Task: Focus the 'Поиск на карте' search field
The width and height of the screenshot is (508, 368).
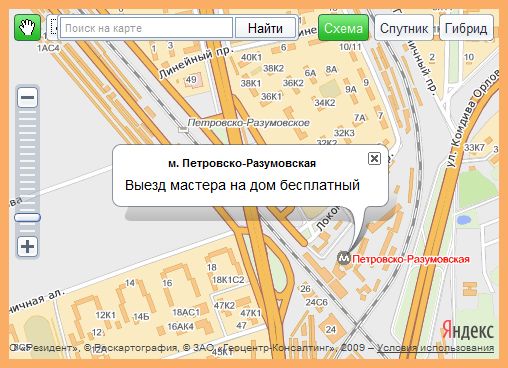Action: tap(146, 28)
